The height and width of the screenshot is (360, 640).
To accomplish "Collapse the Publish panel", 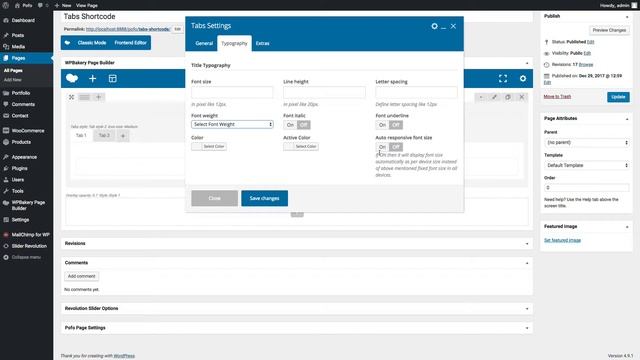I will (x=627, y=17).
